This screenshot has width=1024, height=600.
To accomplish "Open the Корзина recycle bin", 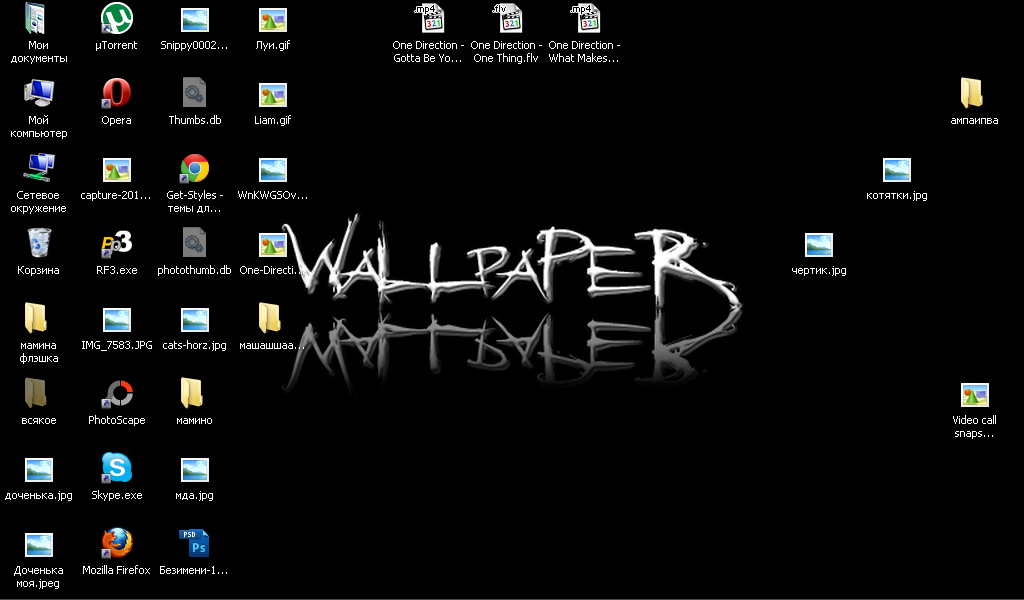I will pyautogui.click(x=39, y=244).
